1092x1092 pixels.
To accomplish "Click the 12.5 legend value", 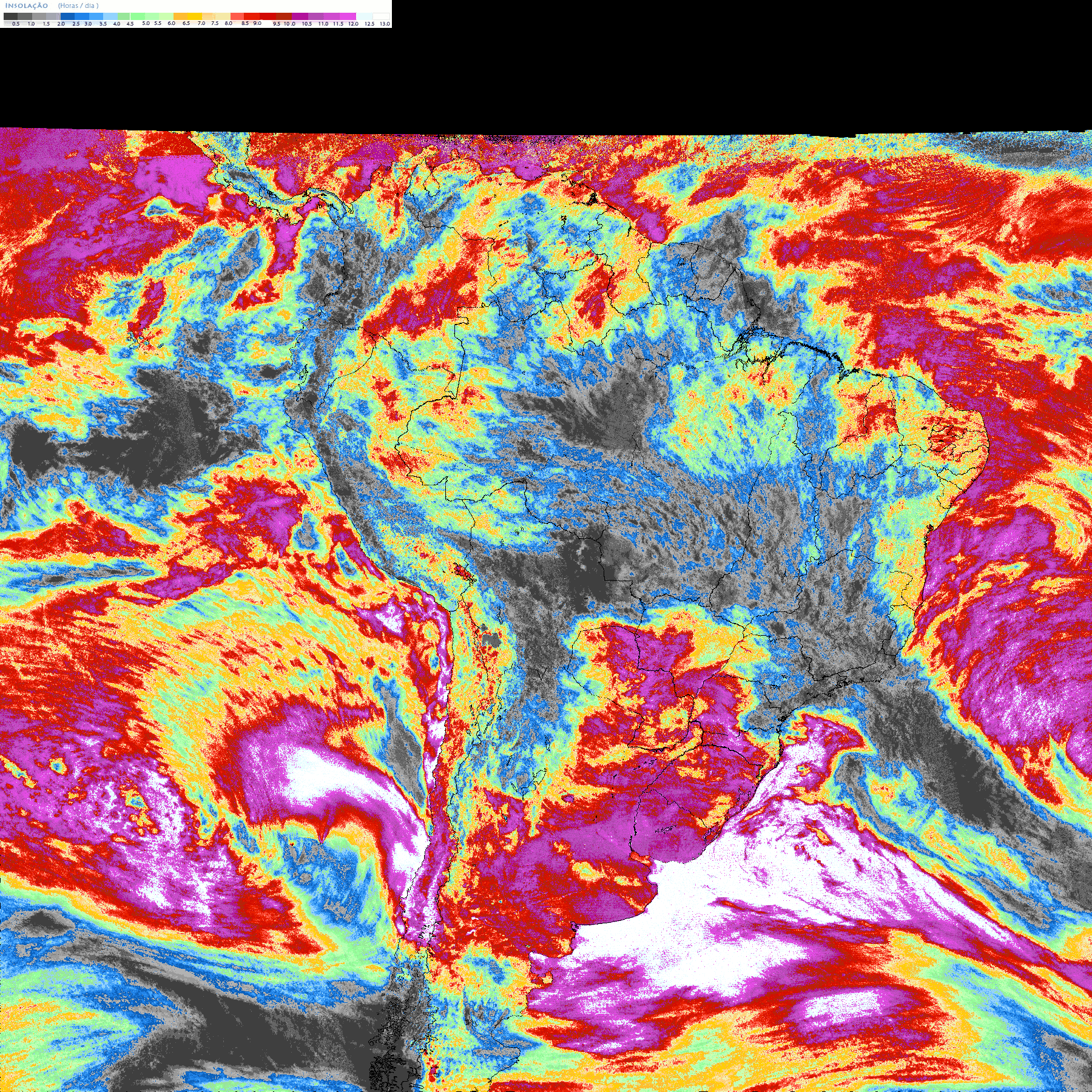I will pos(369,24).
